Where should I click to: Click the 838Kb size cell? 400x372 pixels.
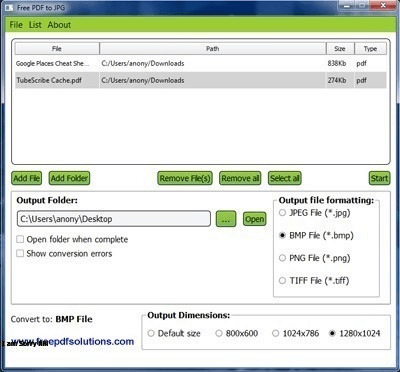point(337,63)
